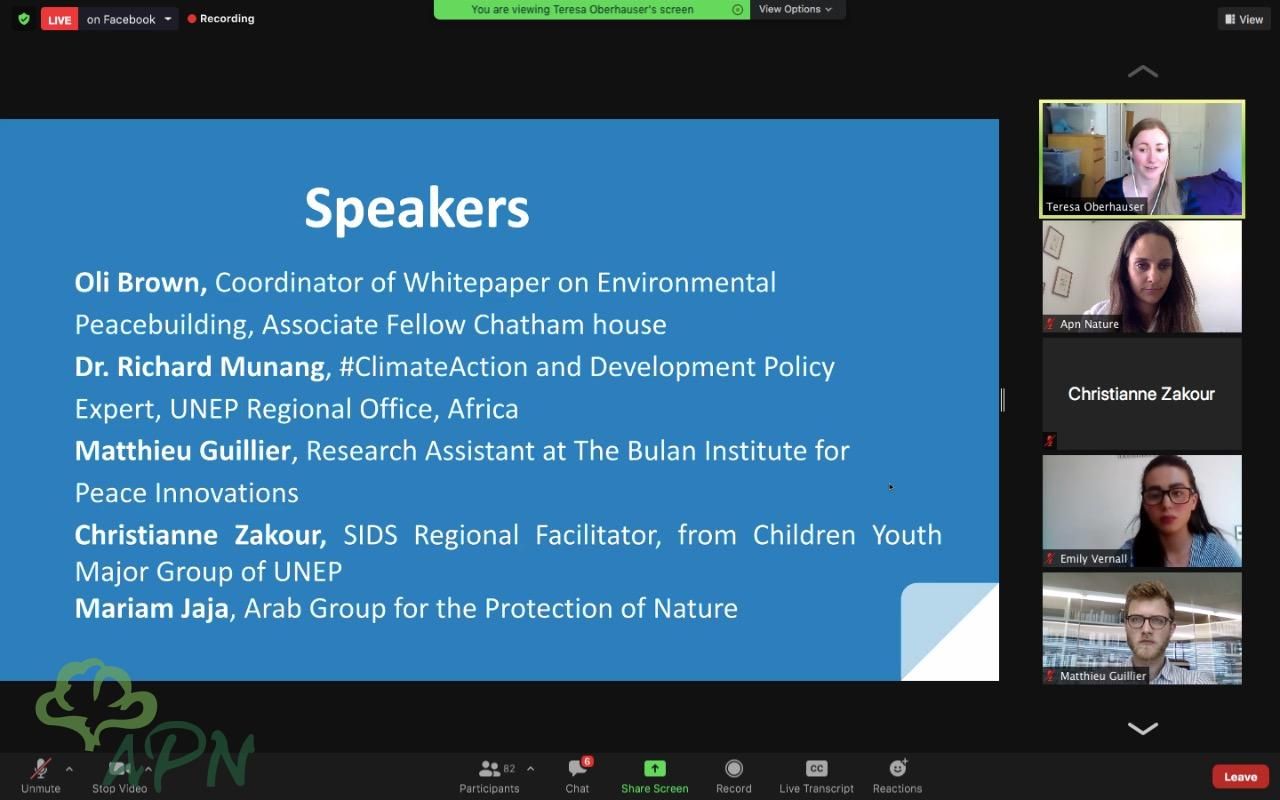Expand participants options arrow
The width and height of the screenshot is (1280, 800).
point(530,769)
